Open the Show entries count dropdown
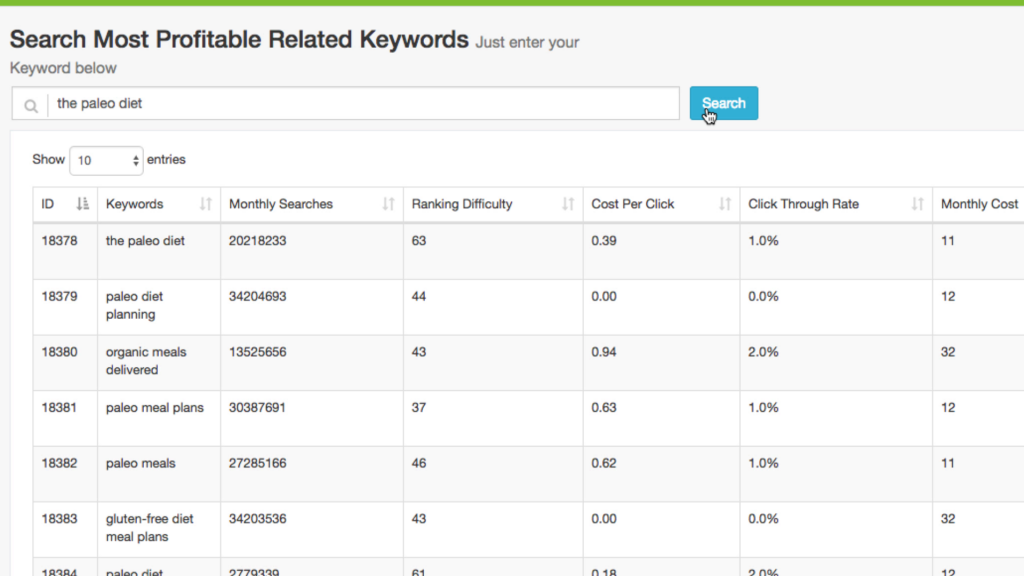 point(106,160)
